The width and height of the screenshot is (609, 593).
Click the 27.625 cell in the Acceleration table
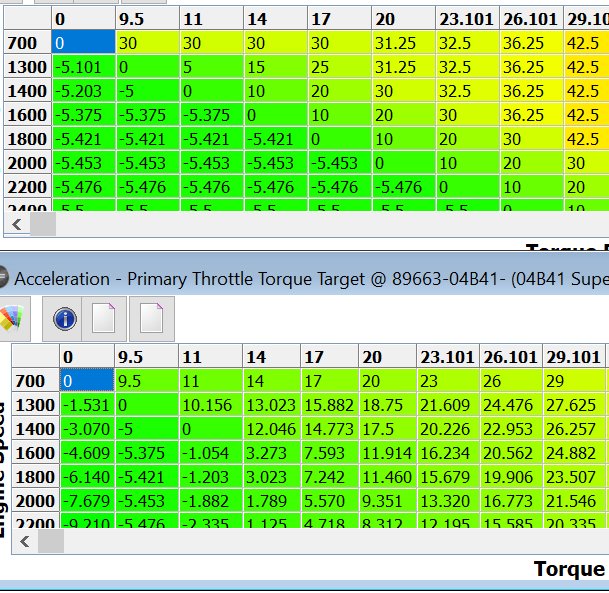point(574,405)
